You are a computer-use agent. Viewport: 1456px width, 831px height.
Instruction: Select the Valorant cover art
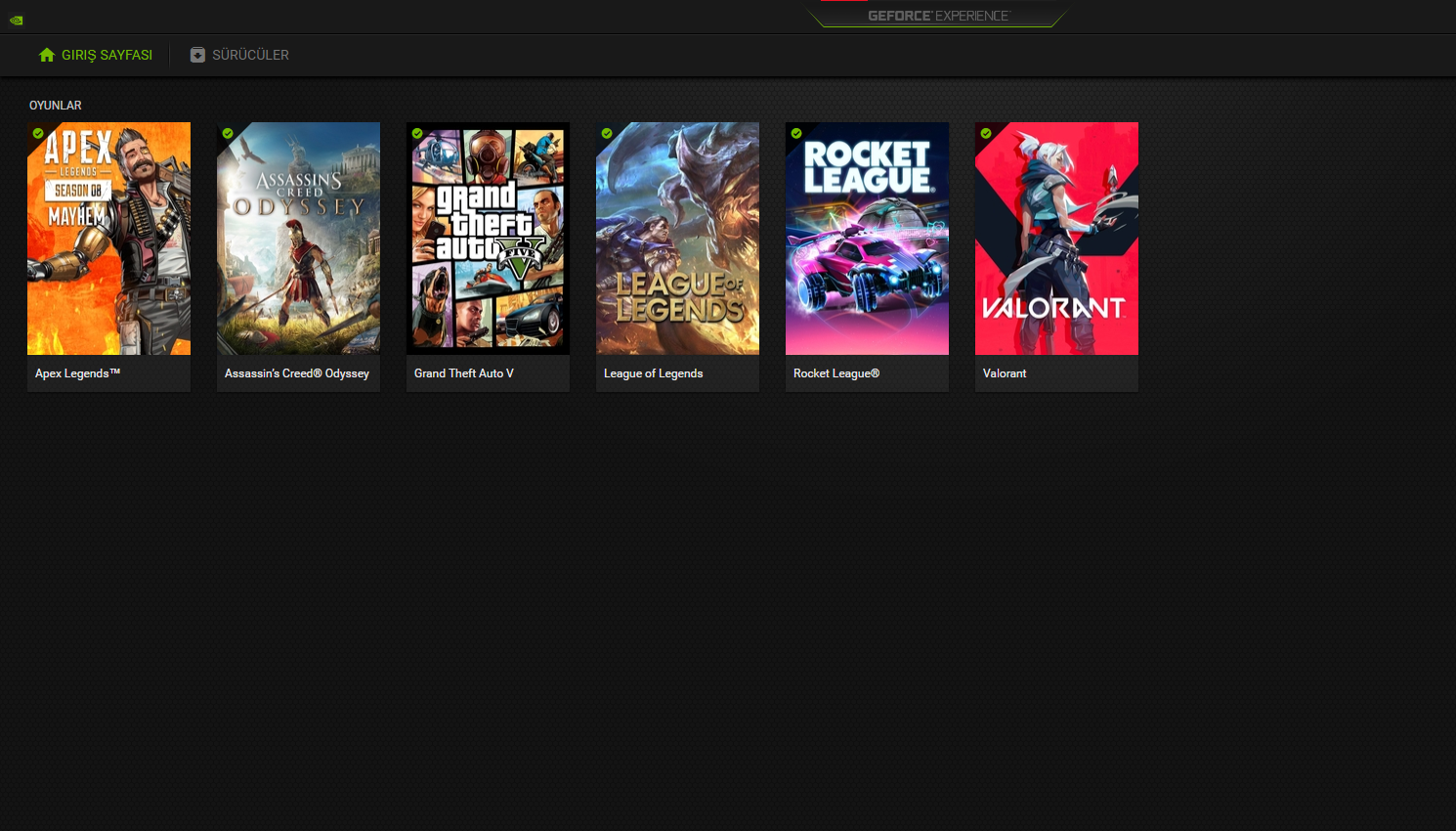click(1056, 239)
